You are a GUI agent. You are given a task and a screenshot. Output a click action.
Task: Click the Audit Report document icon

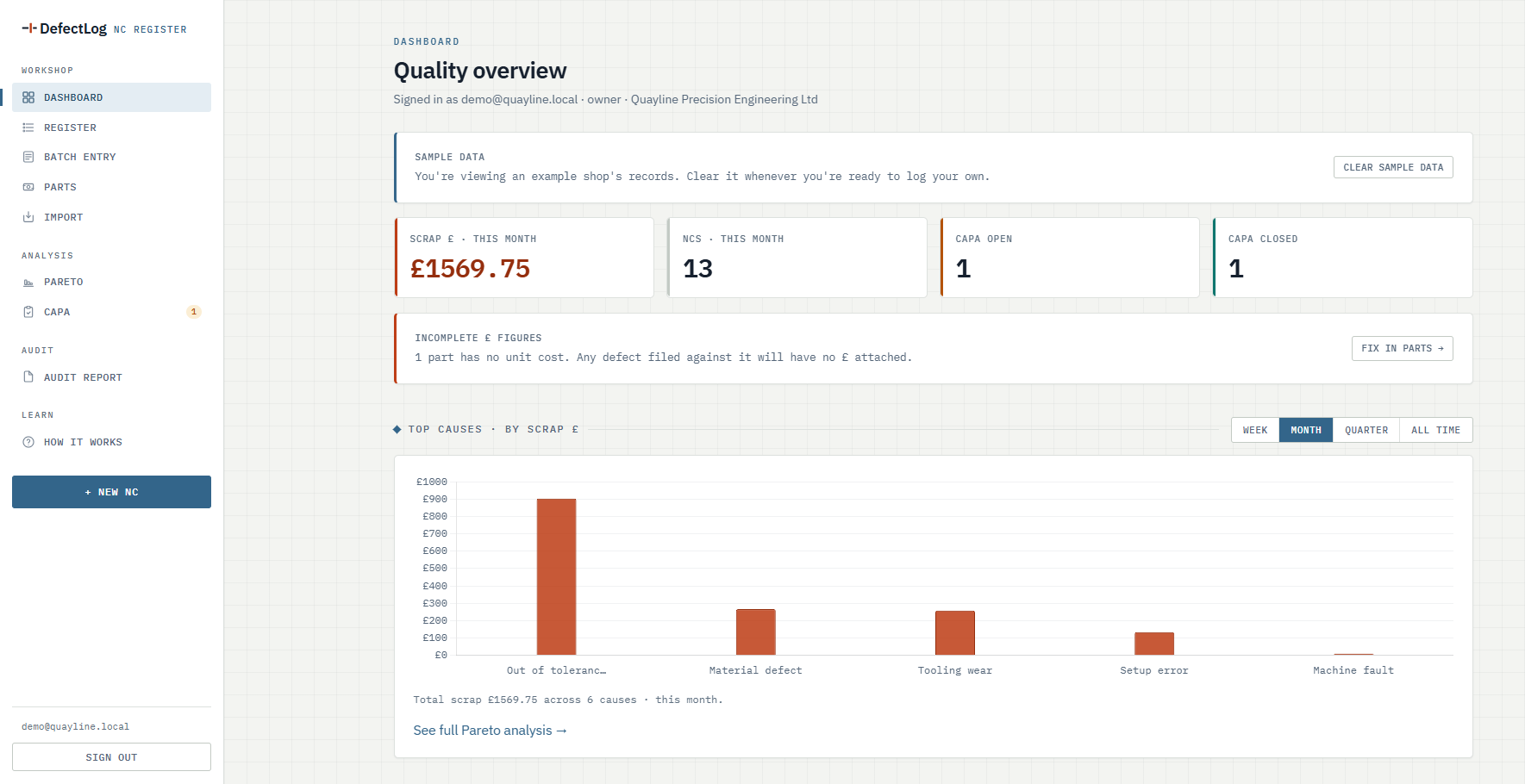click(28, 377)
